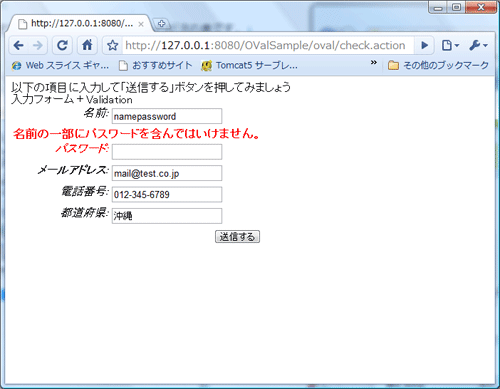
Task: Open the page menu icon
Action: [450, 45]
